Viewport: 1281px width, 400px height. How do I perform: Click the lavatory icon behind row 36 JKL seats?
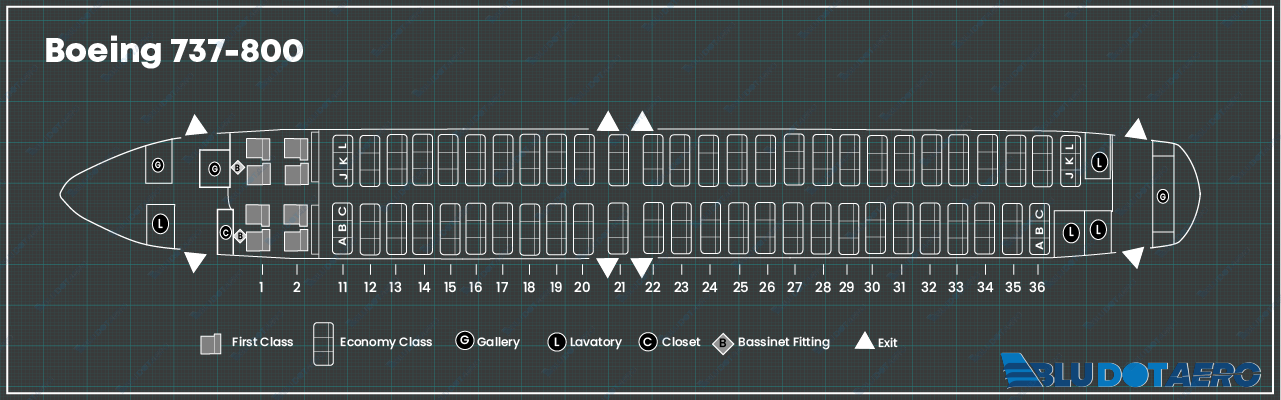click(1099, 161)
